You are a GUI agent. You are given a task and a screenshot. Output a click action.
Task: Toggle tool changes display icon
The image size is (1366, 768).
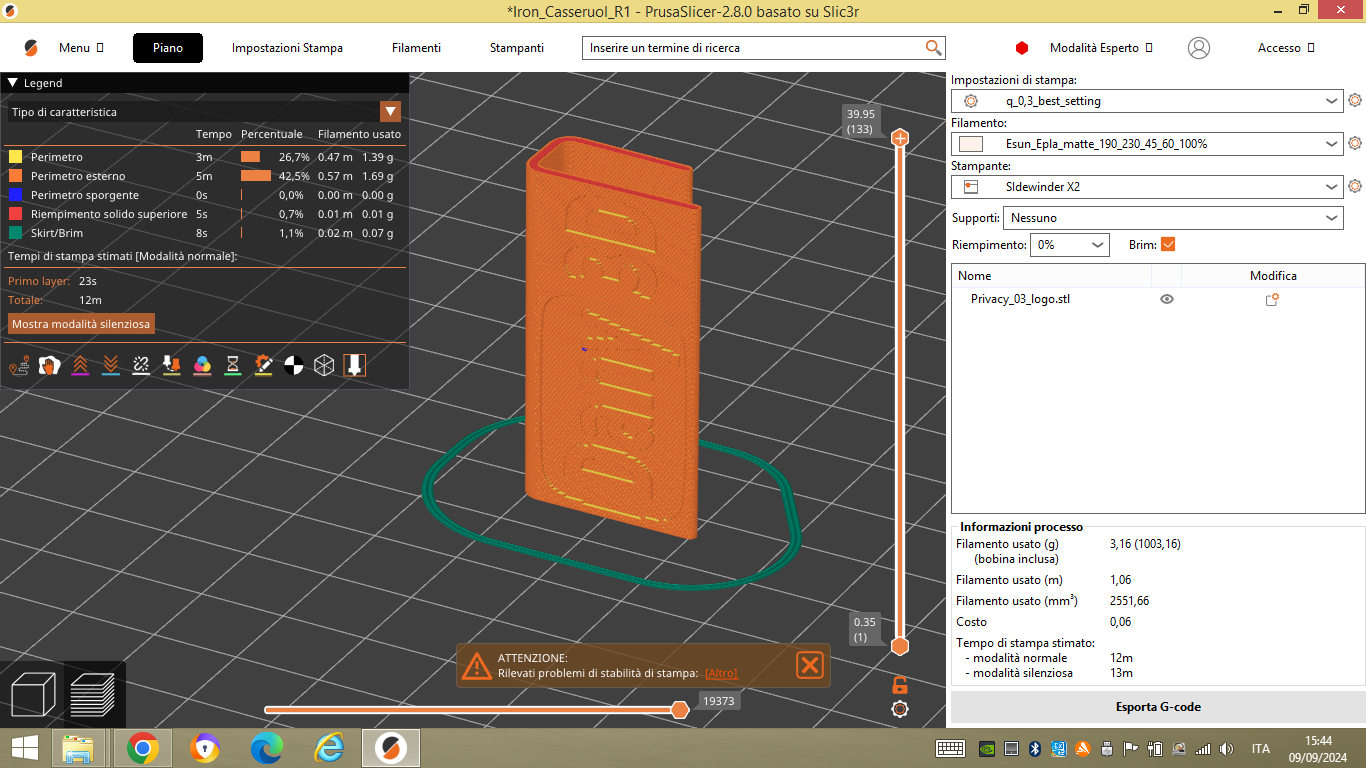coord(171,366)
